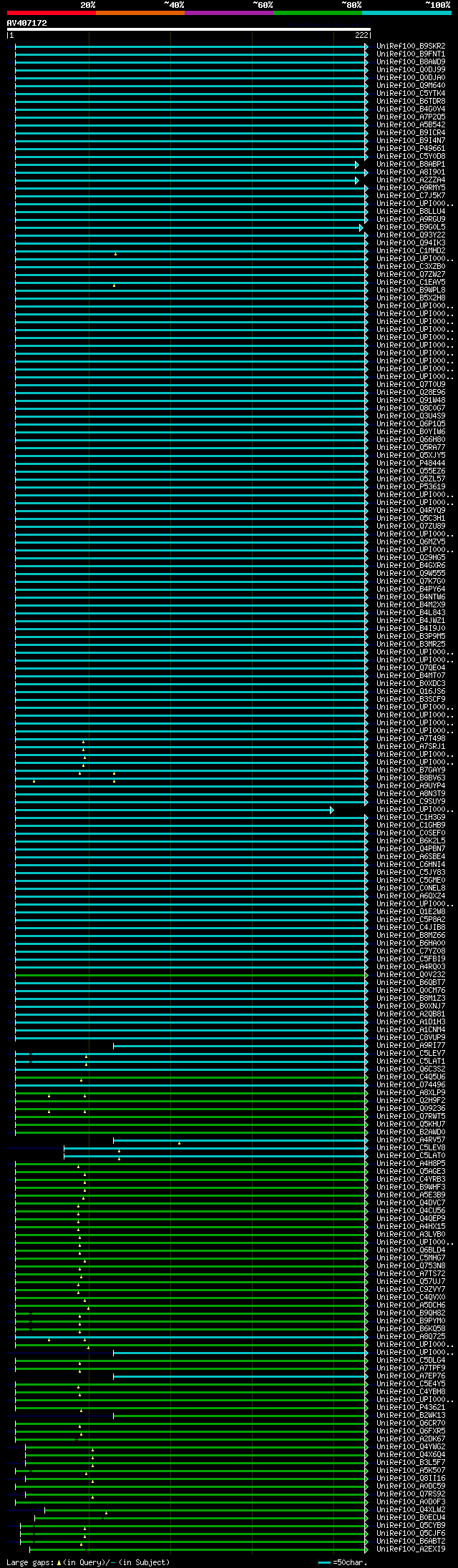Click the purple ~60% identity legend segment

(229, 13)
